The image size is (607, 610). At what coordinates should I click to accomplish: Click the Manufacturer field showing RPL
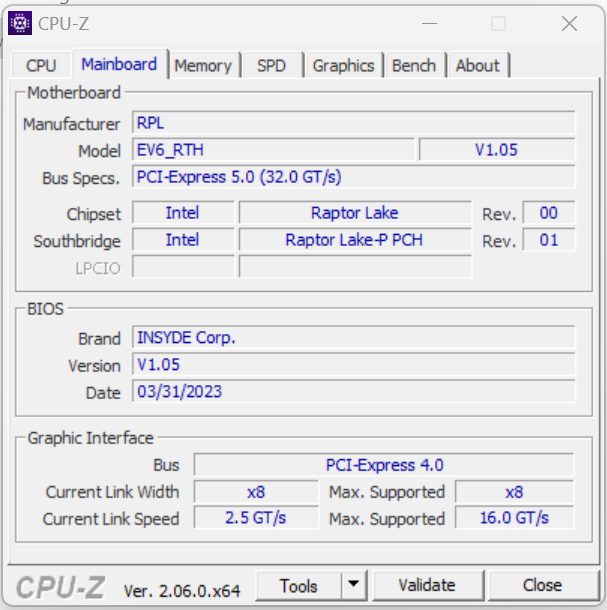354,124
